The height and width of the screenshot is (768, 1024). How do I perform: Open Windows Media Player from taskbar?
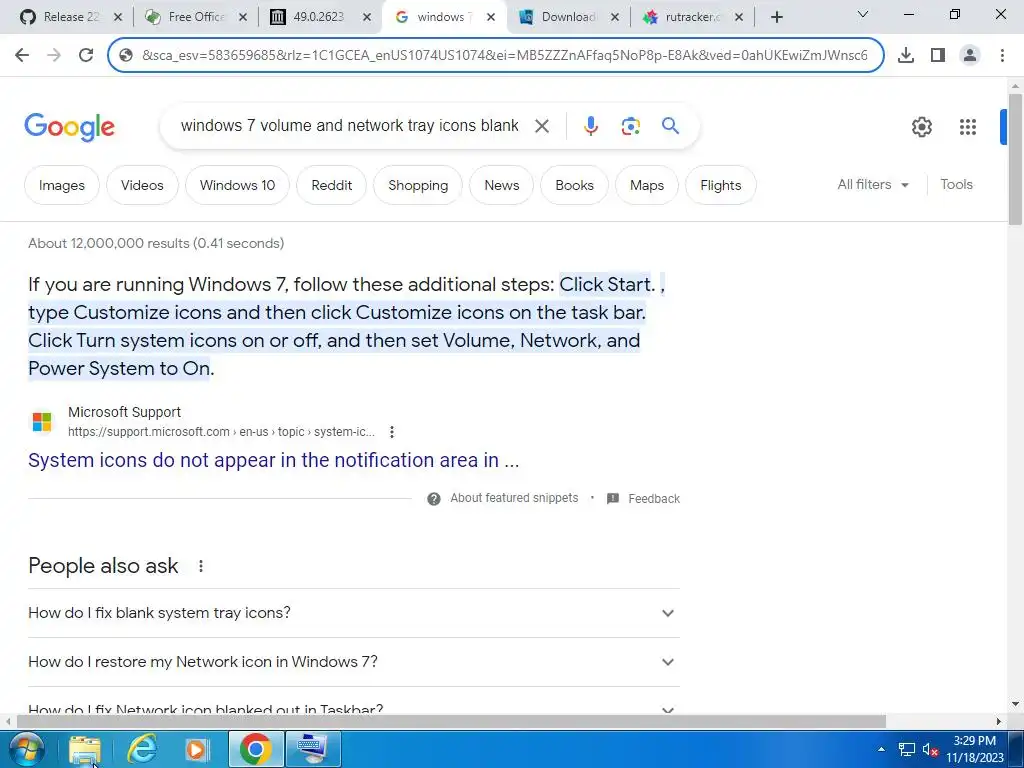pyautogui.click(x=197, y=750)
